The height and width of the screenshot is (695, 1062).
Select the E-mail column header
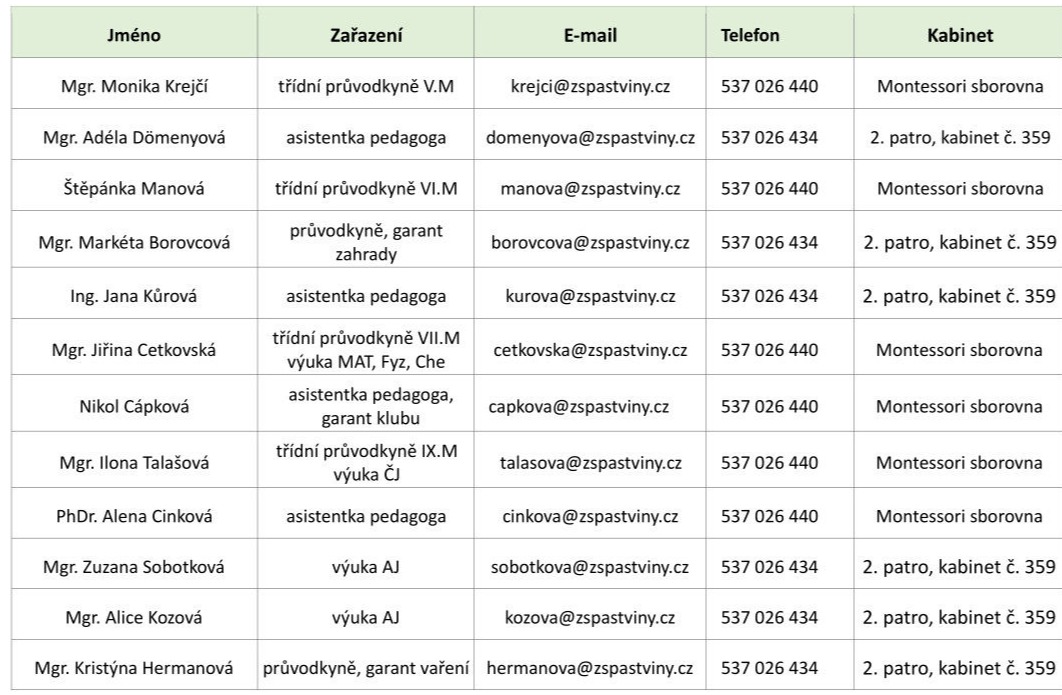[x=590, y=35]
